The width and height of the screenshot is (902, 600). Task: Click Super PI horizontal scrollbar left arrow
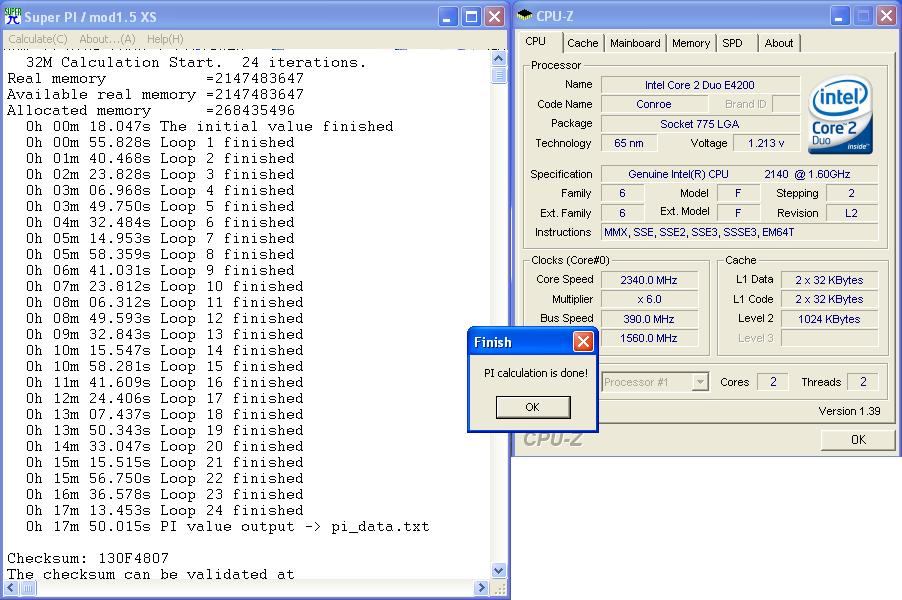pos(11,588)
